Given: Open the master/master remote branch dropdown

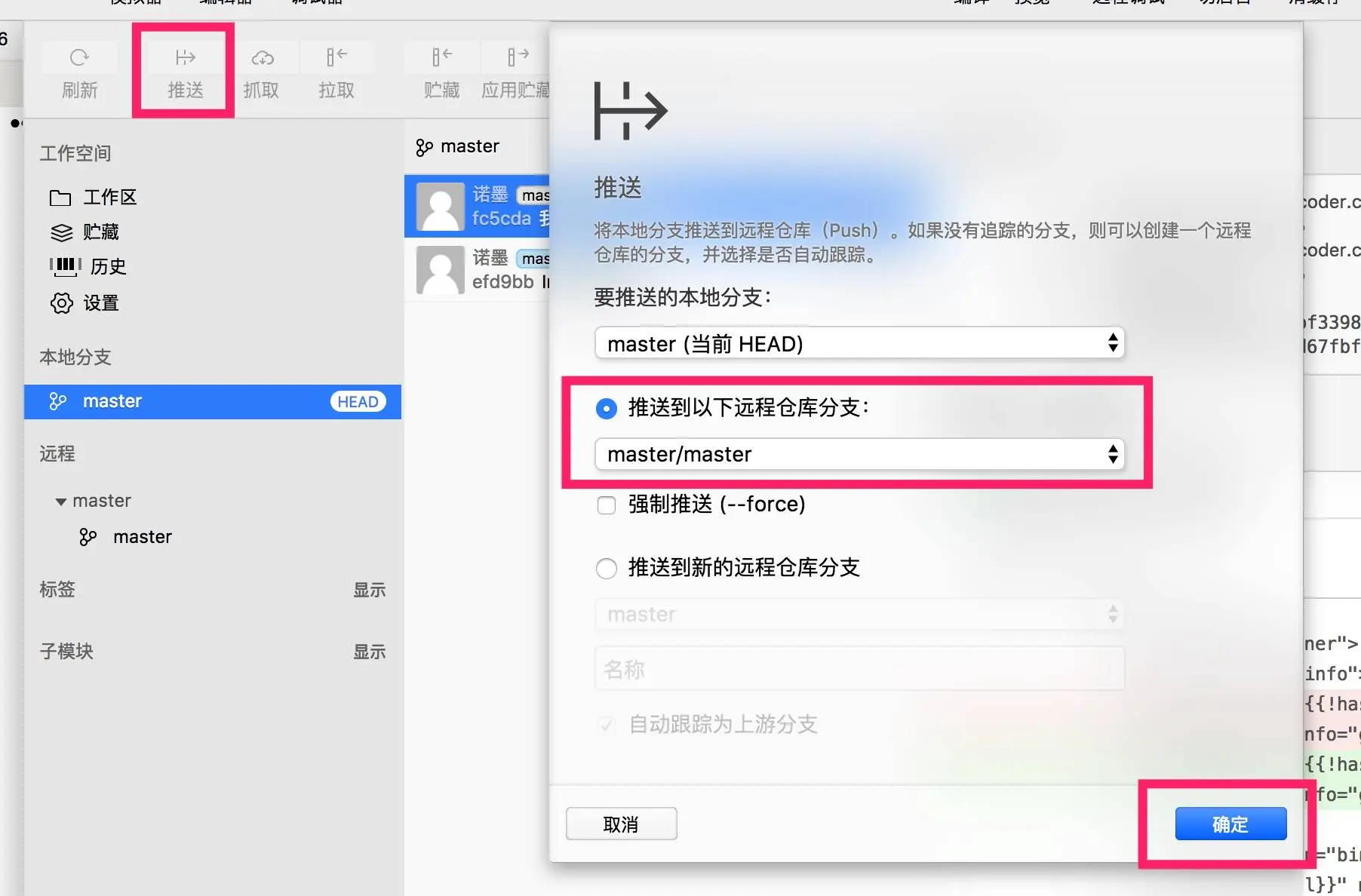Looking at the screenshot, I should point(859,454).
